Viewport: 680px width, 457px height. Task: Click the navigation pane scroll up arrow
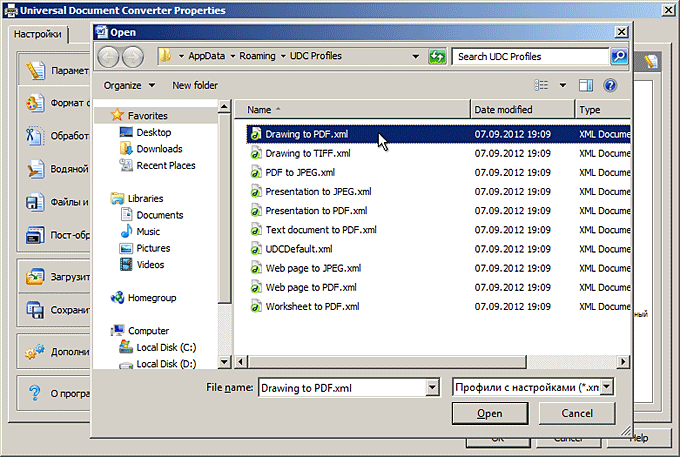pos(224,106)
